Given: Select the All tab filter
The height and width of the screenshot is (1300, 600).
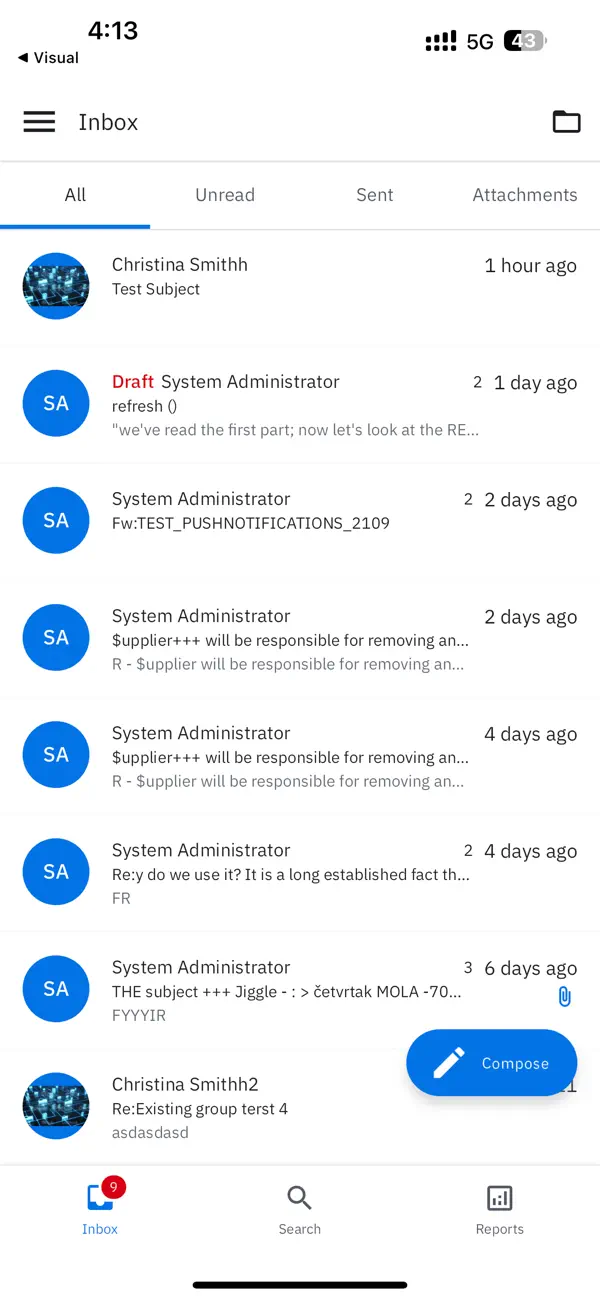Looking at the screenshot, I should [75, 194].
